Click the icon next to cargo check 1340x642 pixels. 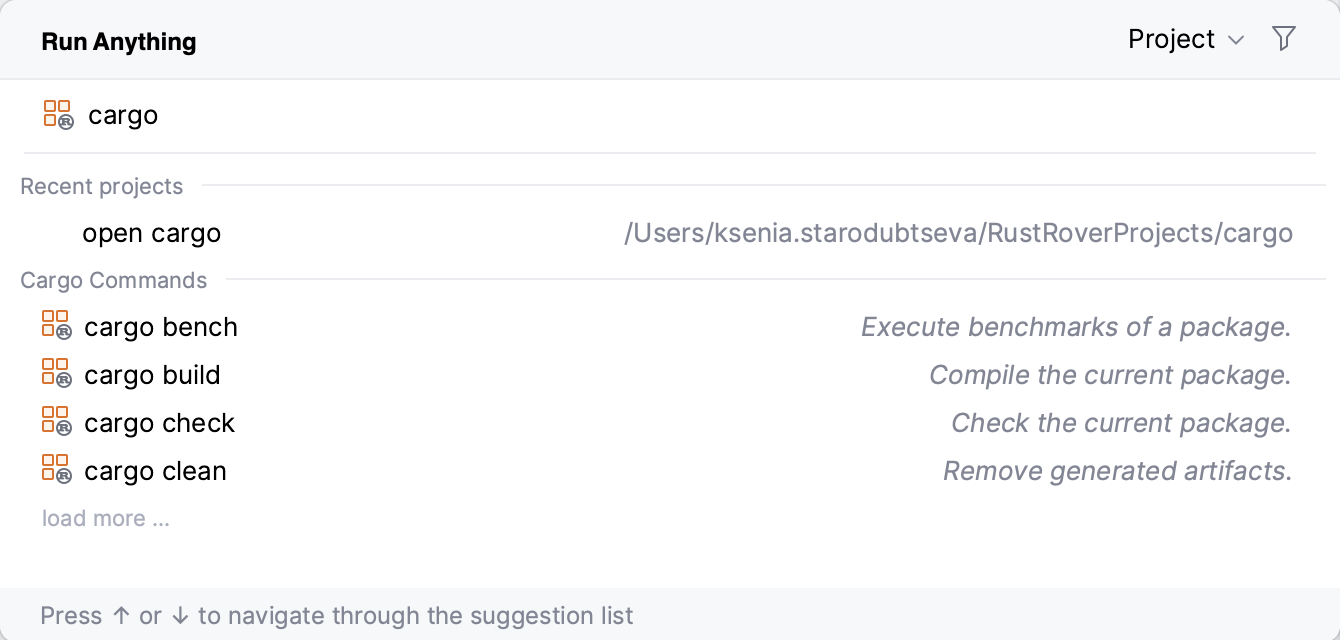56,422
